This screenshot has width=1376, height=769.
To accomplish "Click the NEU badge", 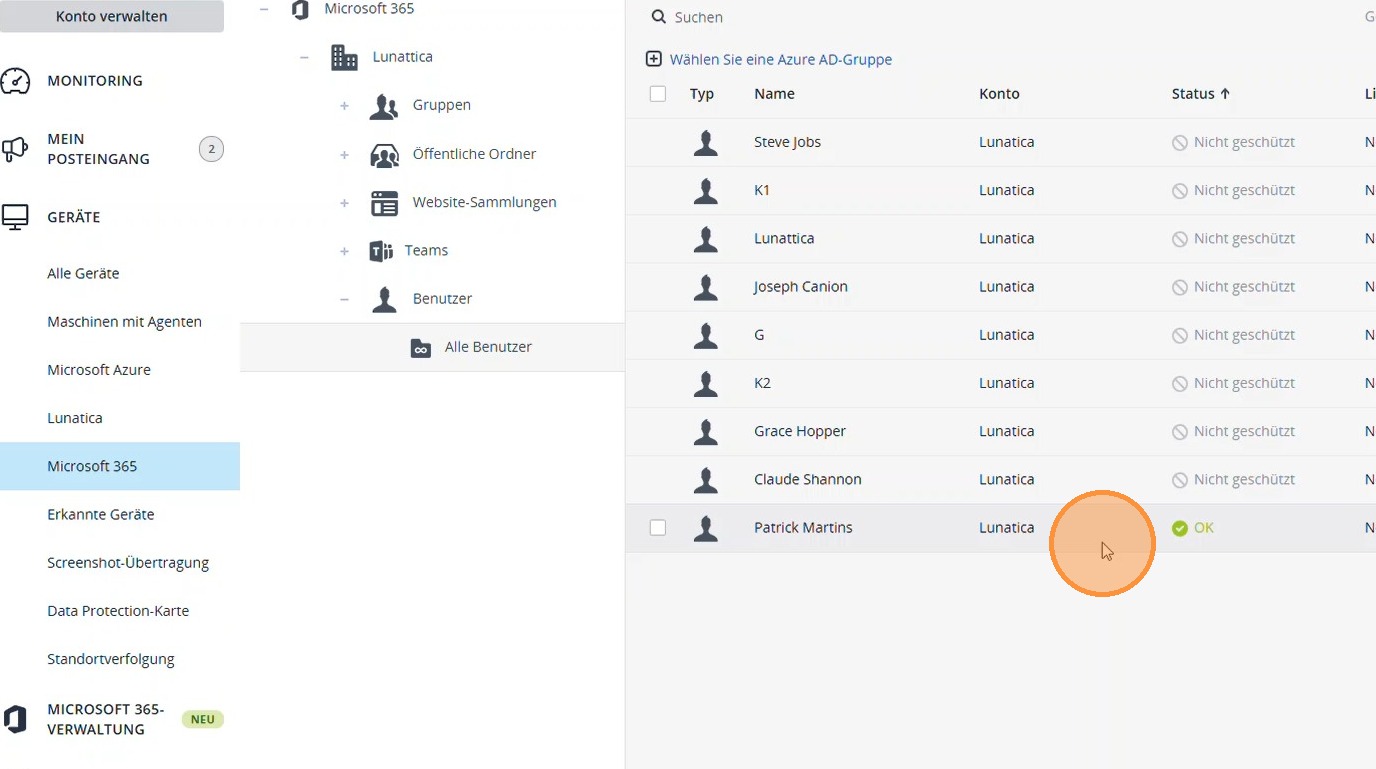I will pyautogui.click(x=203, y=719).
